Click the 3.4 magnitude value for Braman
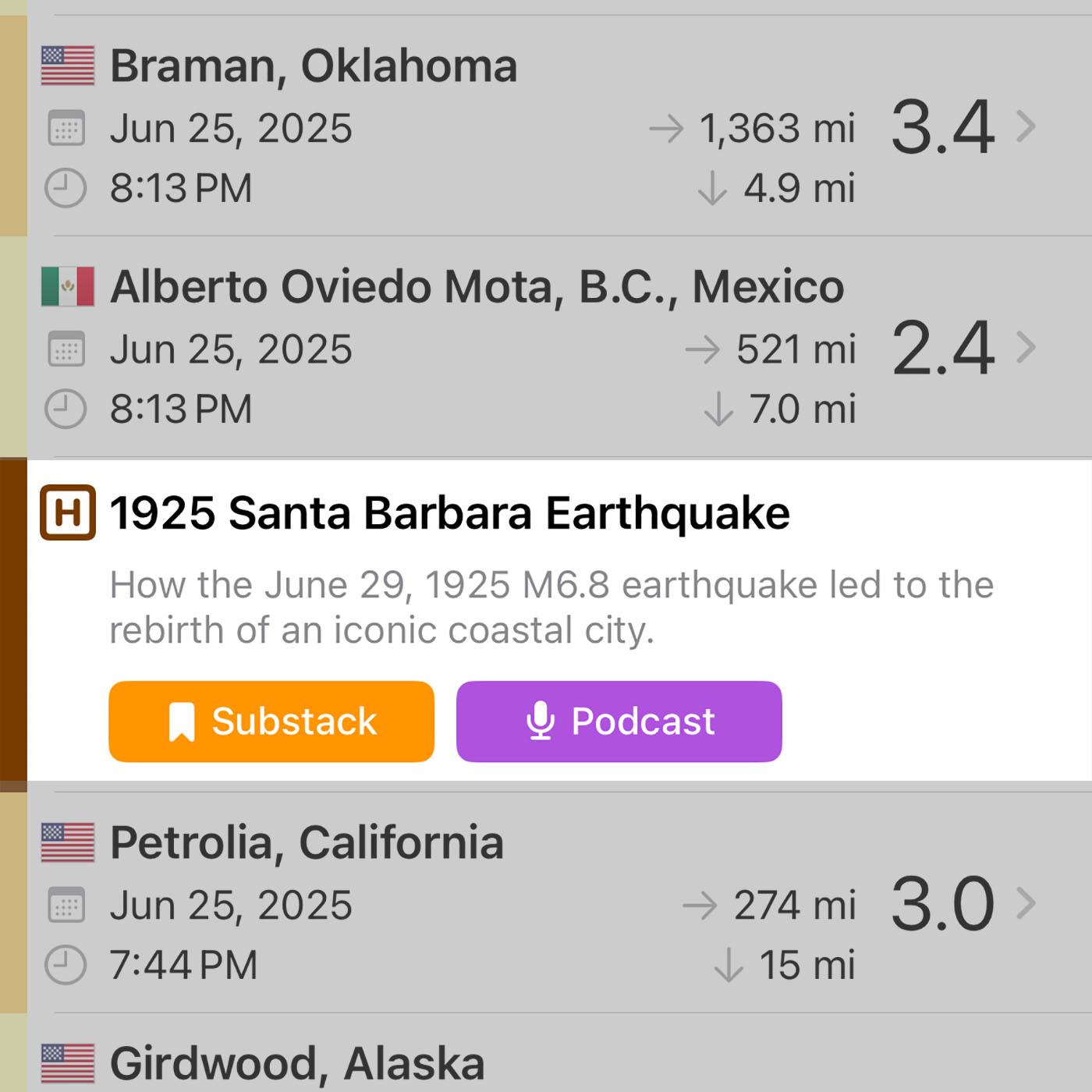 click(943, 126)
